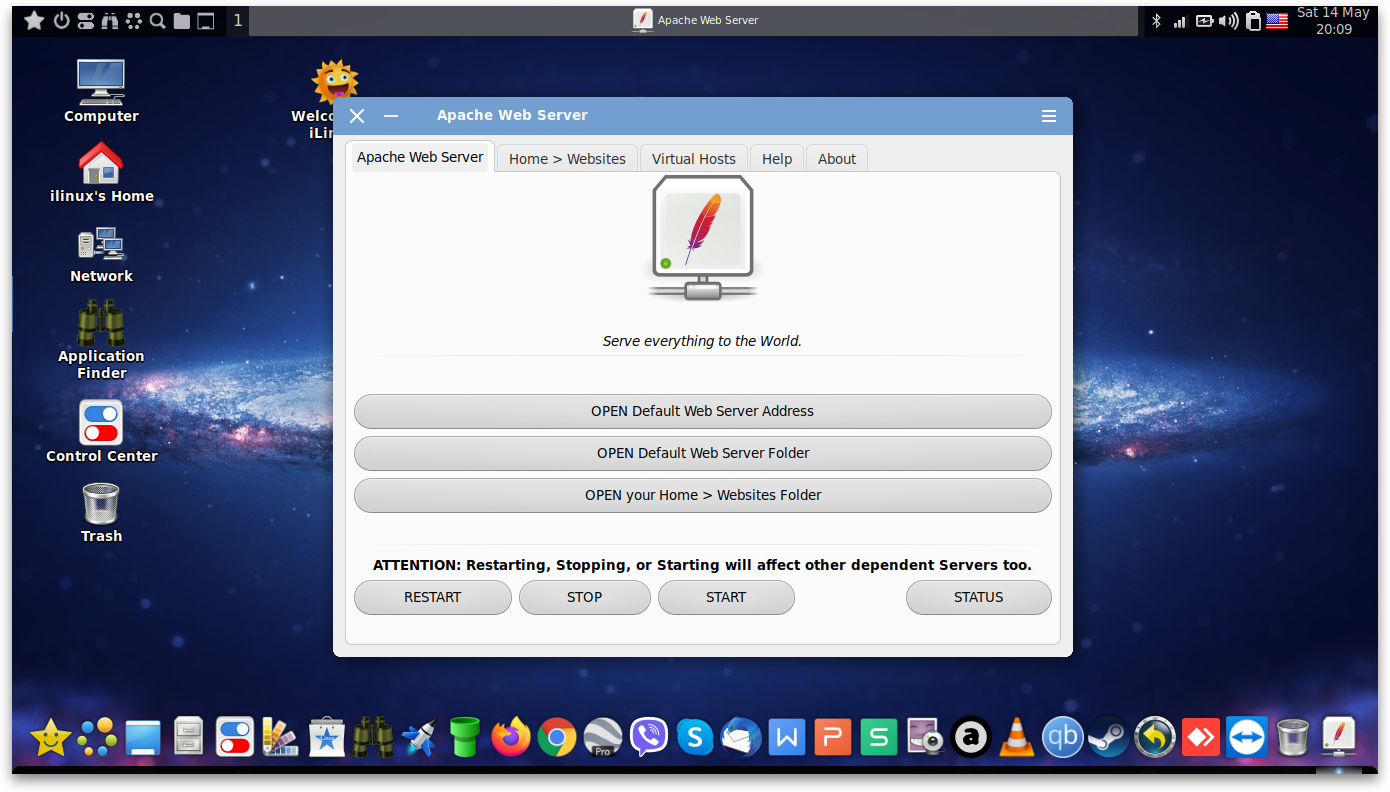Click the toggle switches icon in top panel
The height and width of the screenshot is (792, 1390).
pos(86,20)
